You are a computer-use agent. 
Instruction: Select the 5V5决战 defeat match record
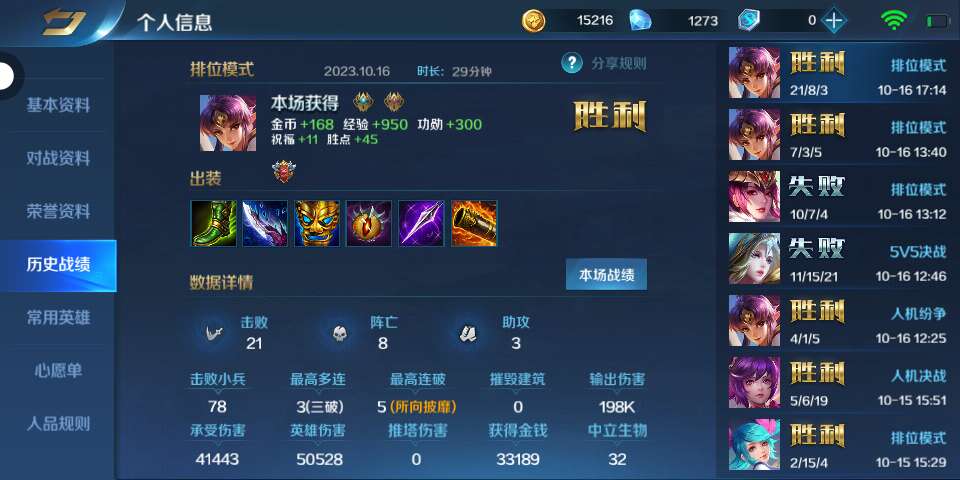click(838, 259)
